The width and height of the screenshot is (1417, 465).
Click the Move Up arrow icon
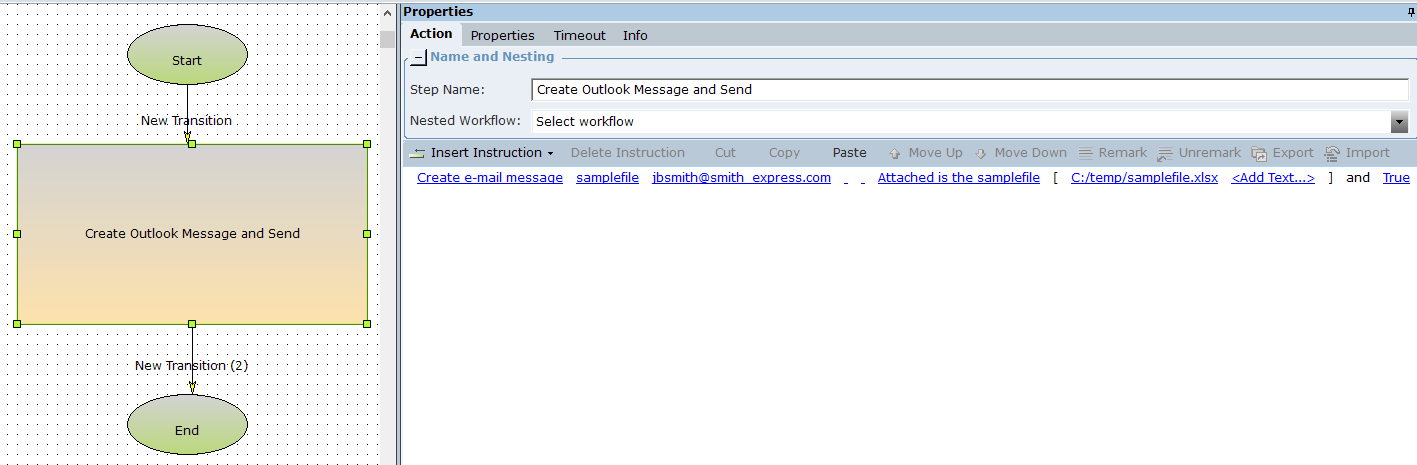(894, 153)
